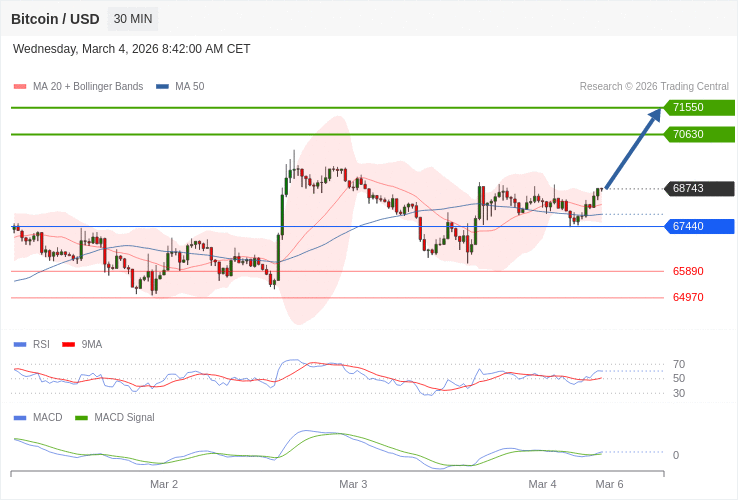Click the 30 MIN timeframe button
Image resolution: width=738 pixels, height=500 pixels.
tap(133, 19)
